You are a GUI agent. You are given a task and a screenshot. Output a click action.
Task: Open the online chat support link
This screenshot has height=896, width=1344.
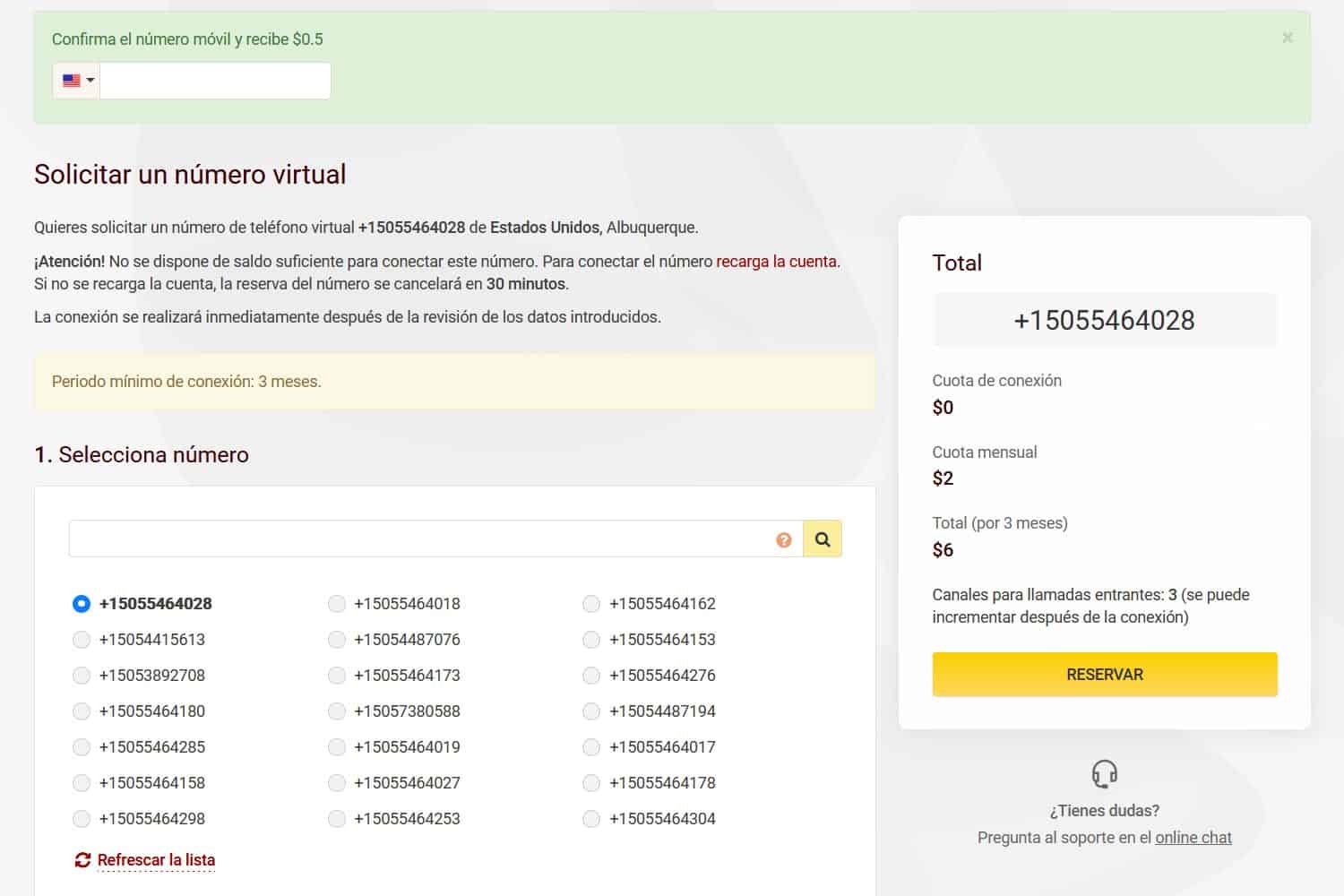pos(1193,838)
